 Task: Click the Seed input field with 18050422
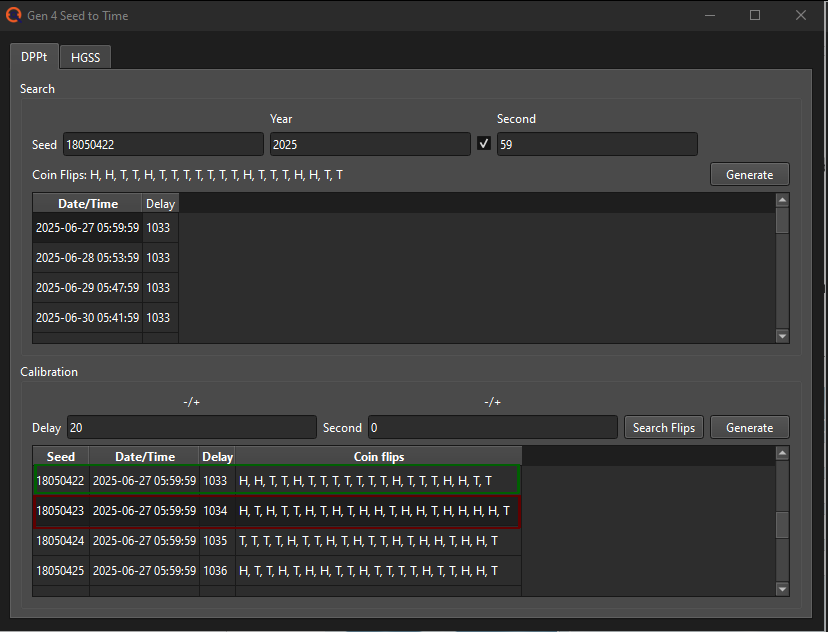coord(163,144)
